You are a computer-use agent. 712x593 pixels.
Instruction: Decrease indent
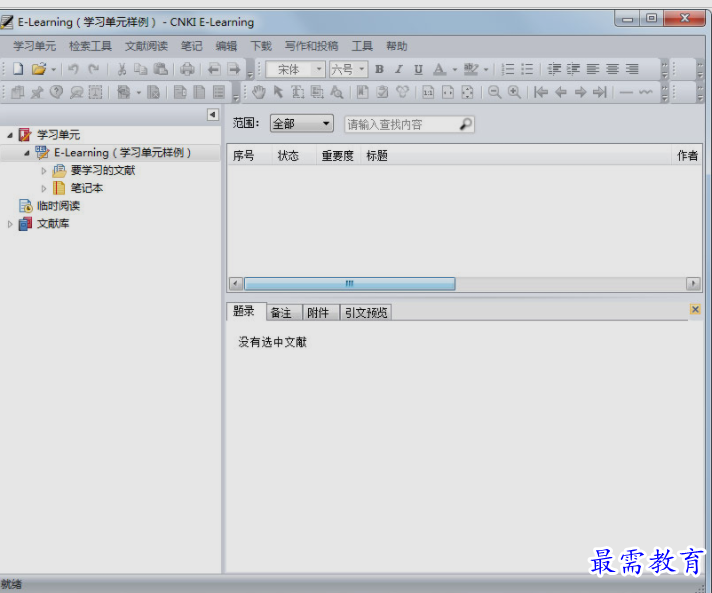click(x=554, y=69)
